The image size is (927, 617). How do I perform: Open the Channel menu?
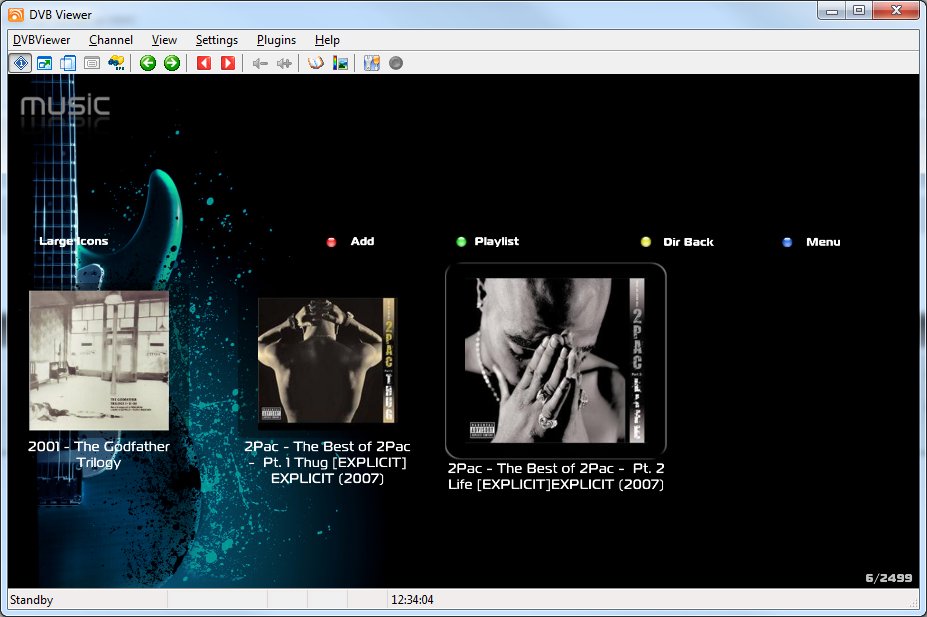point(110,40)
